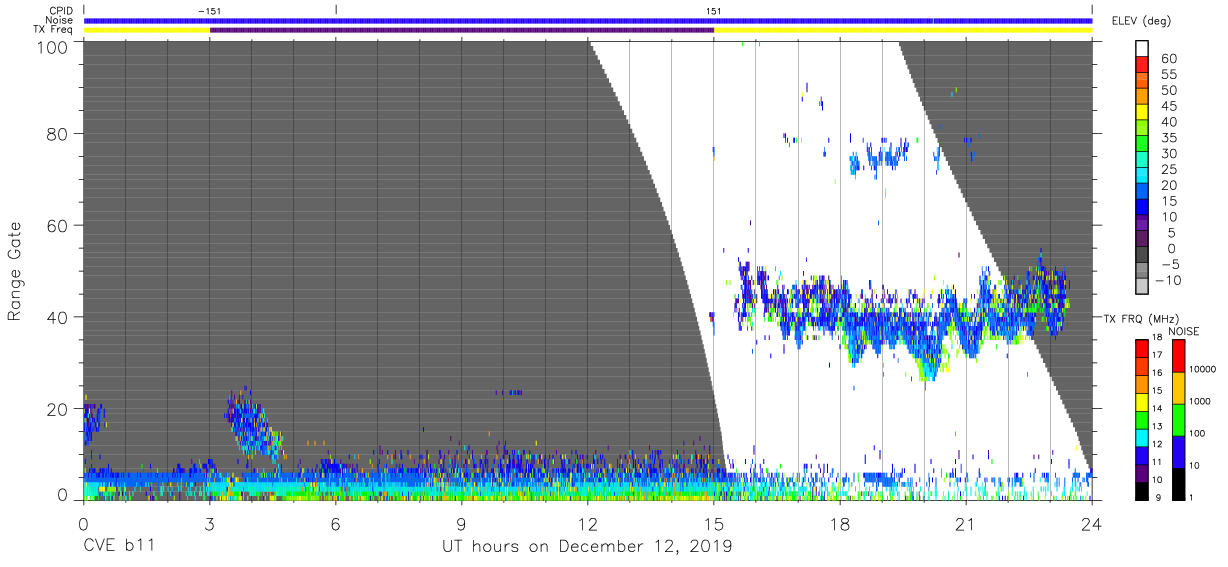Viewport: 1228px width, 567px height.
Task: Click the 6 tick on the UT hours axis
Action: click(x=335, y=522)
